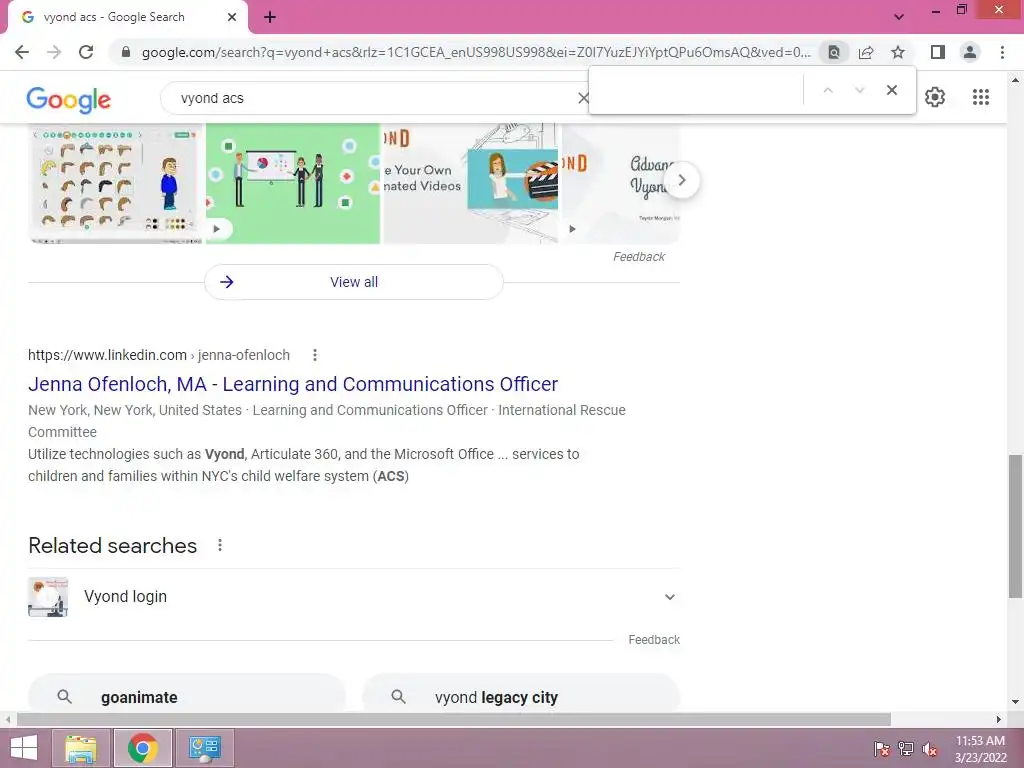The image size is (1024, 768).
Task: Open the network status tray icon
Action: point(906,748)
